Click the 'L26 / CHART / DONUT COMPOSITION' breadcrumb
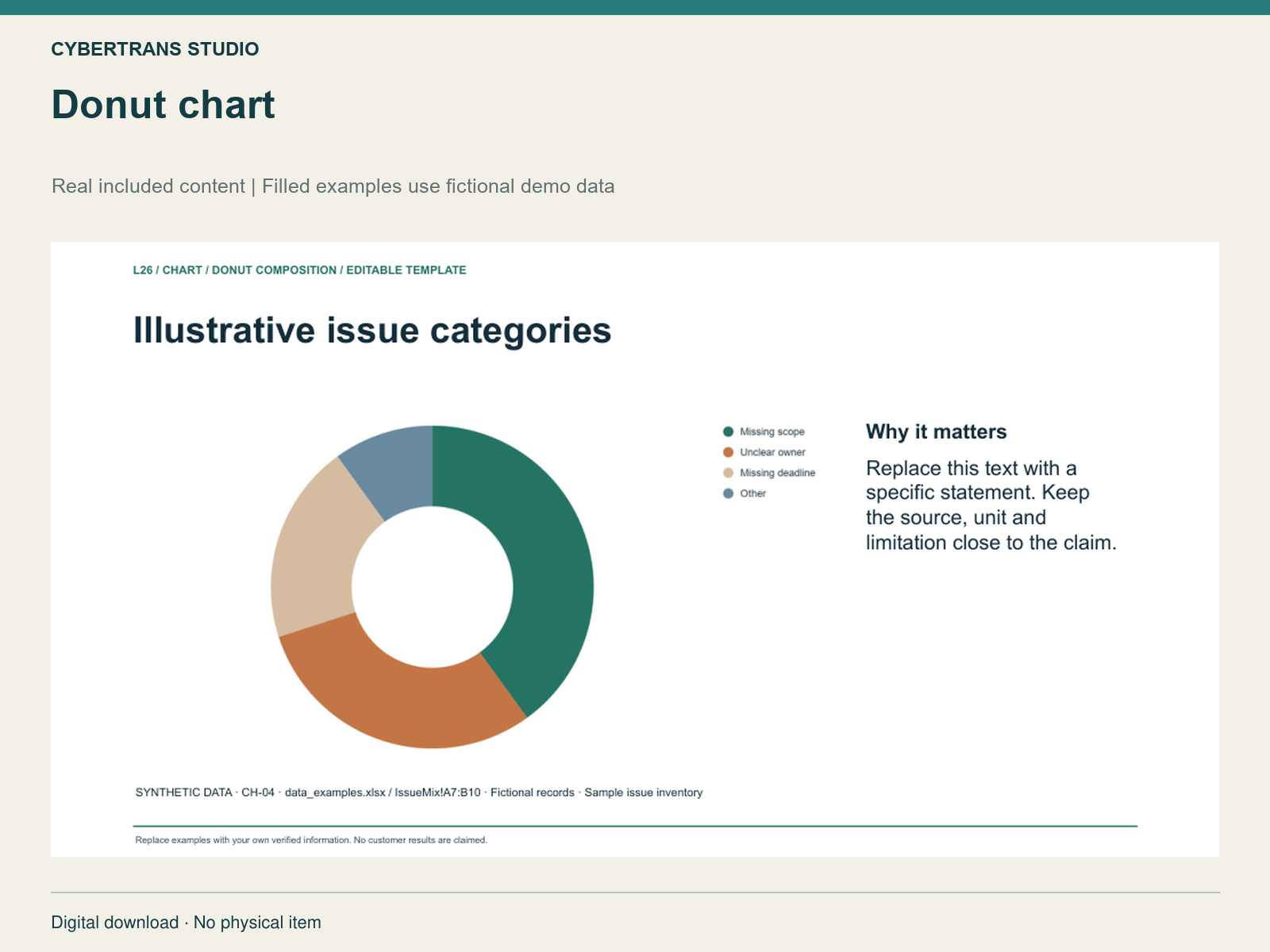This screenshot has width=1270, height=952. click(x=299, y=271)
